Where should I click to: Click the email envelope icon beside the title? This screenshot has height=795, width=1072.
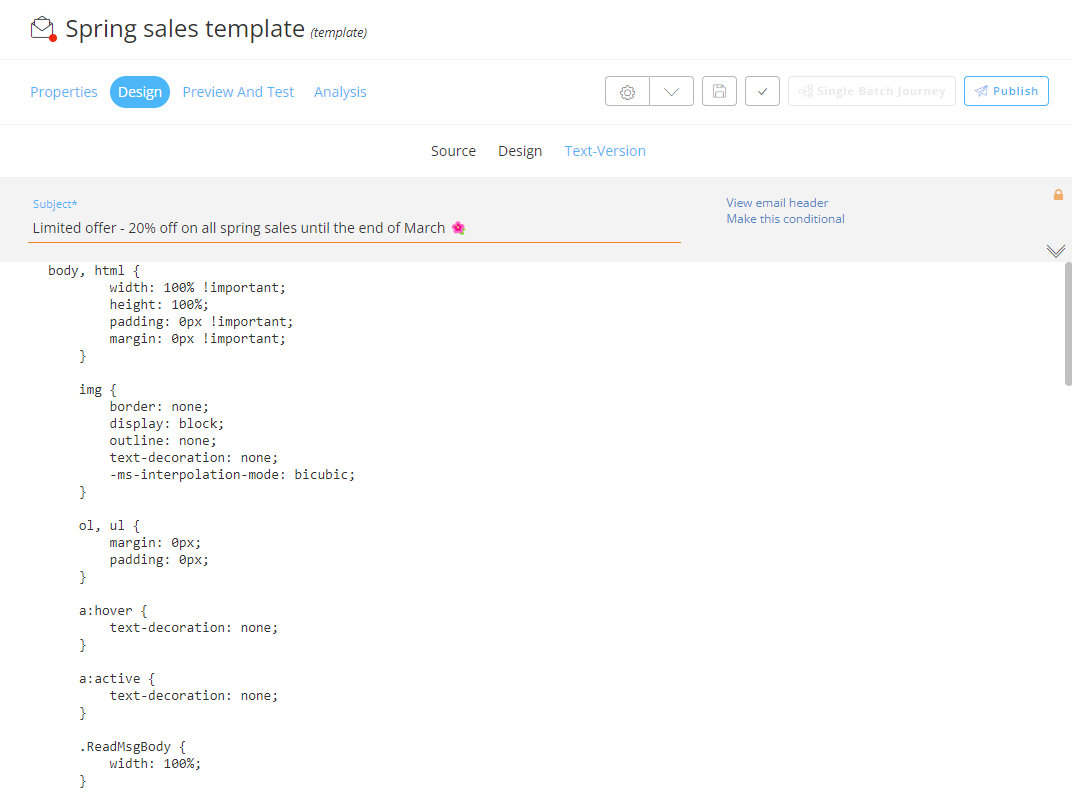tap(42, 29)
